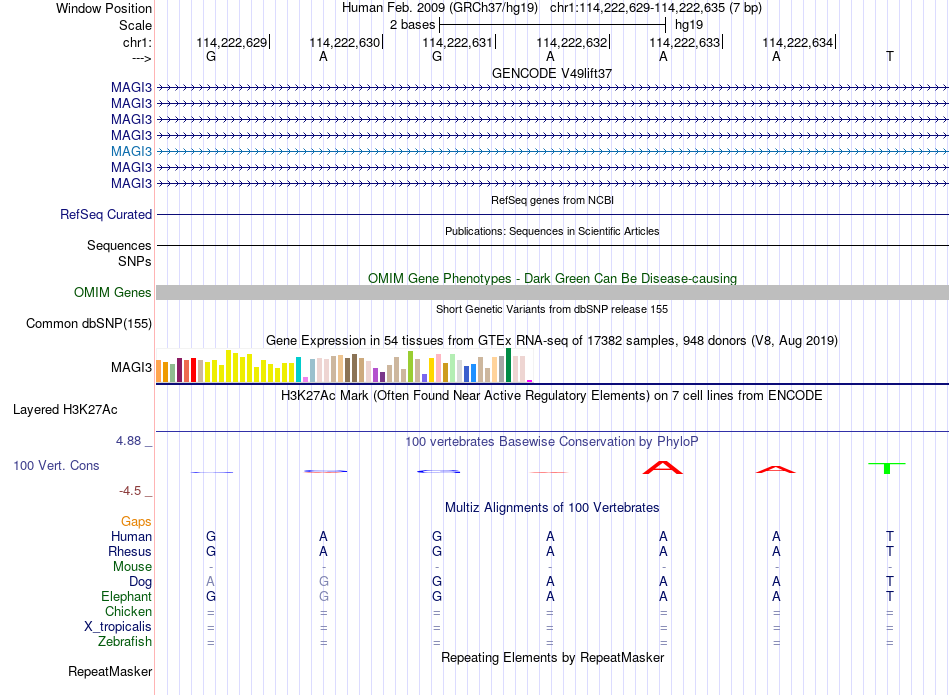Open the 100 Vert. Cons track label
Viewport: 950px width, 695px height.
coord(56,465)
